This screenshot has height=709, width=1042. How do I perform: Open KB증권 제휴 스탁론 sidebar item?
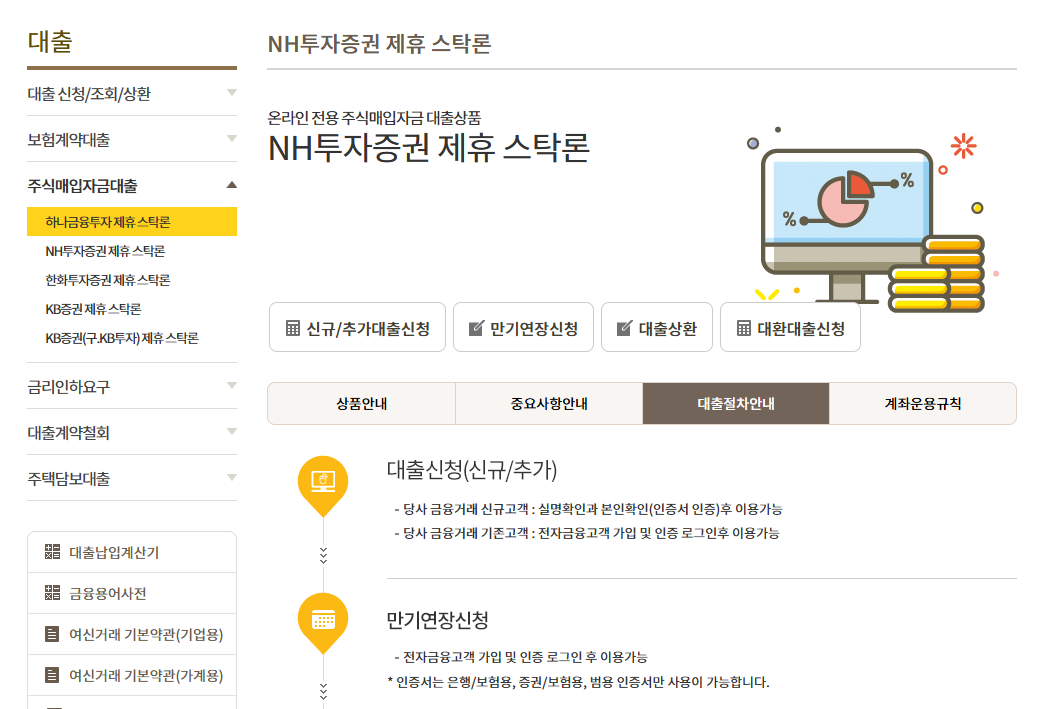(x=93, y=309)
